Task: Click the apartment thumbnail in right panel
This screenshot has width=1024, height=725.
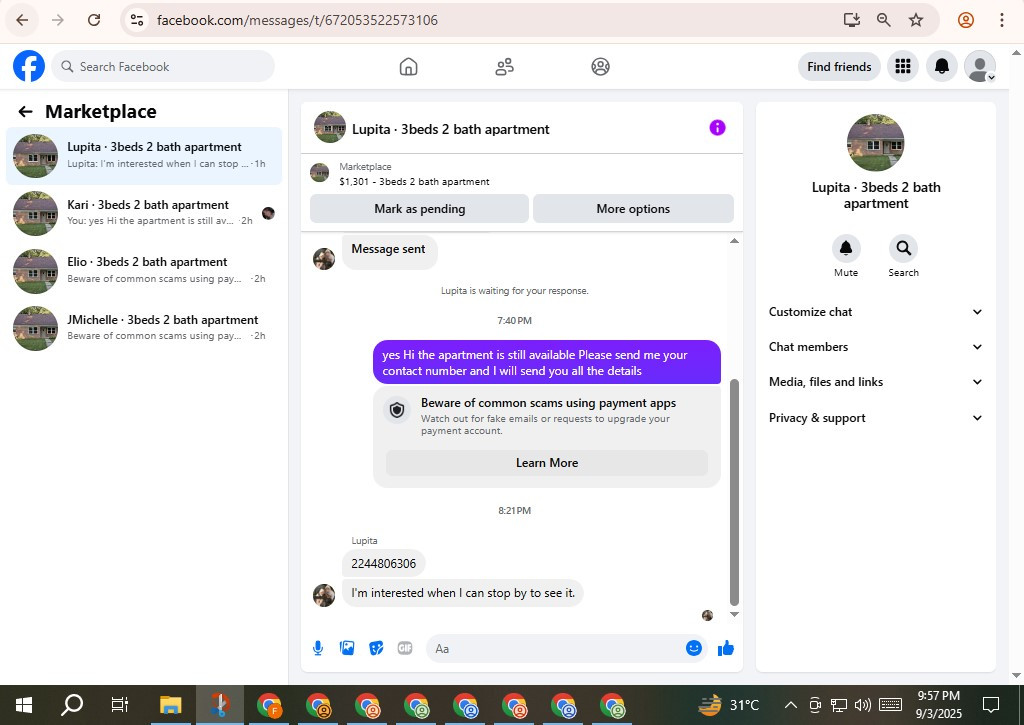Action: (x=875, y=142)
